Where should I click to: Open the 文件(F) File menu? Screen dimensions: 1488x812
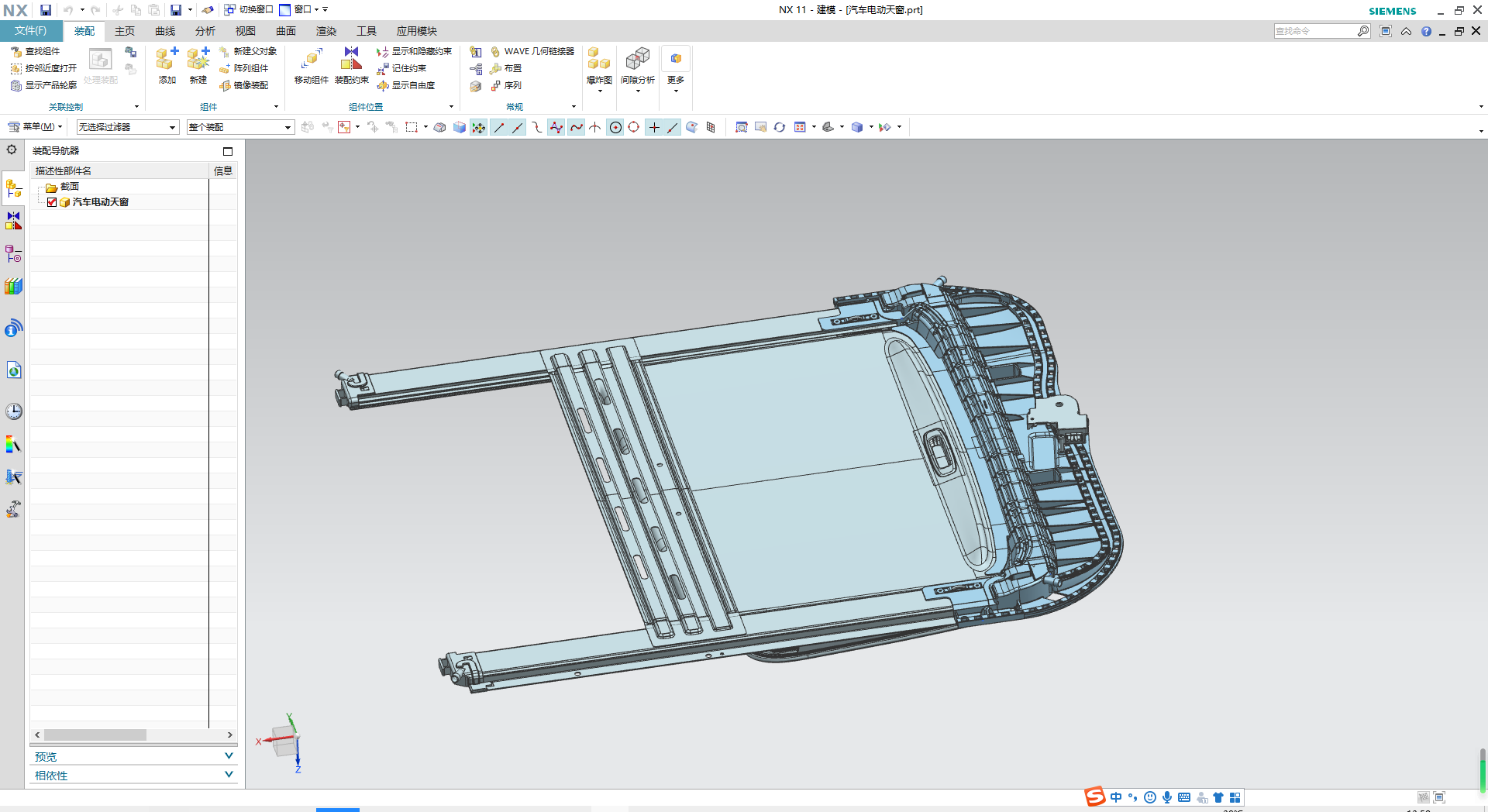coord(31,31)
